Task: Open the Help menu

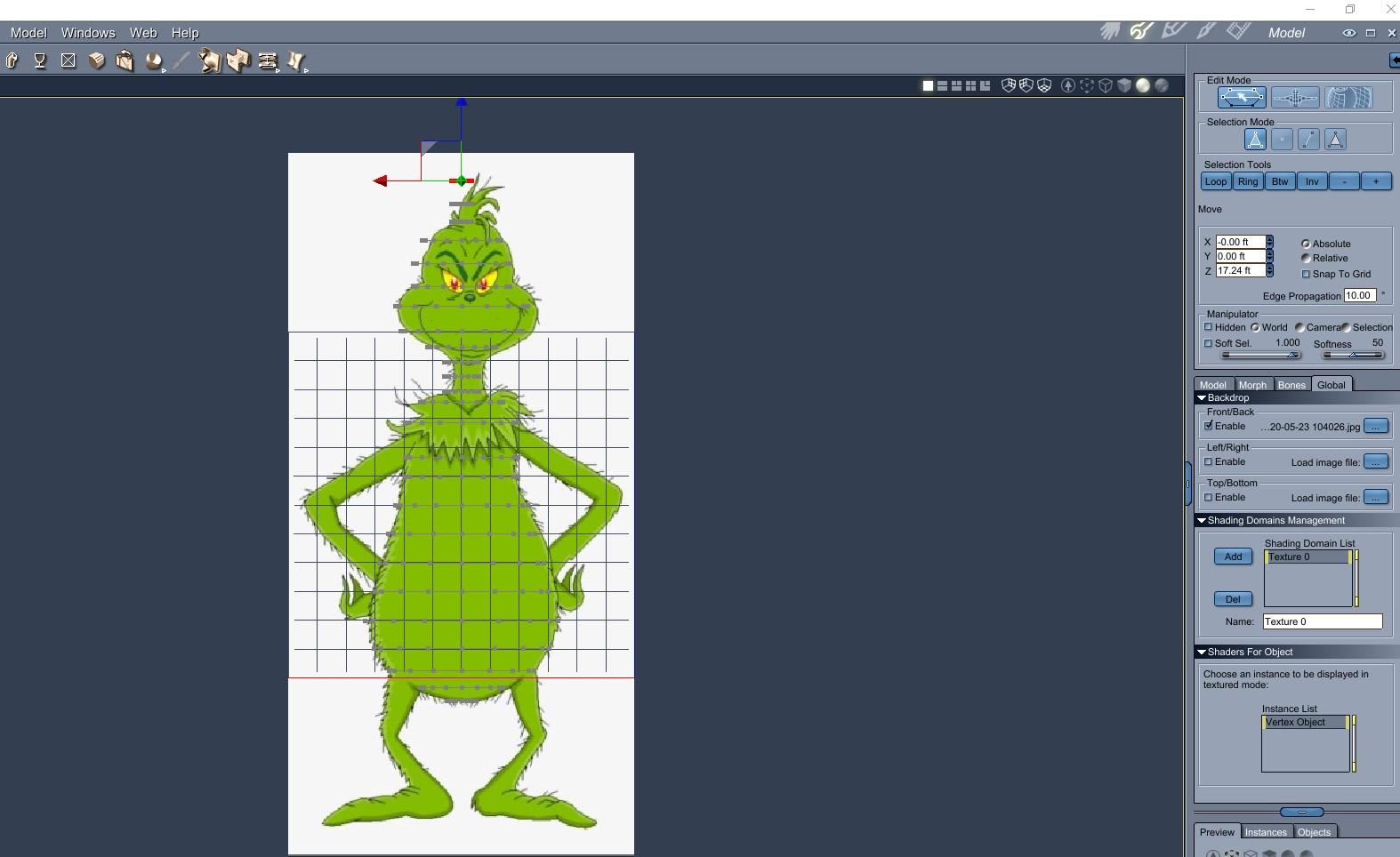Action: (185, 33)
